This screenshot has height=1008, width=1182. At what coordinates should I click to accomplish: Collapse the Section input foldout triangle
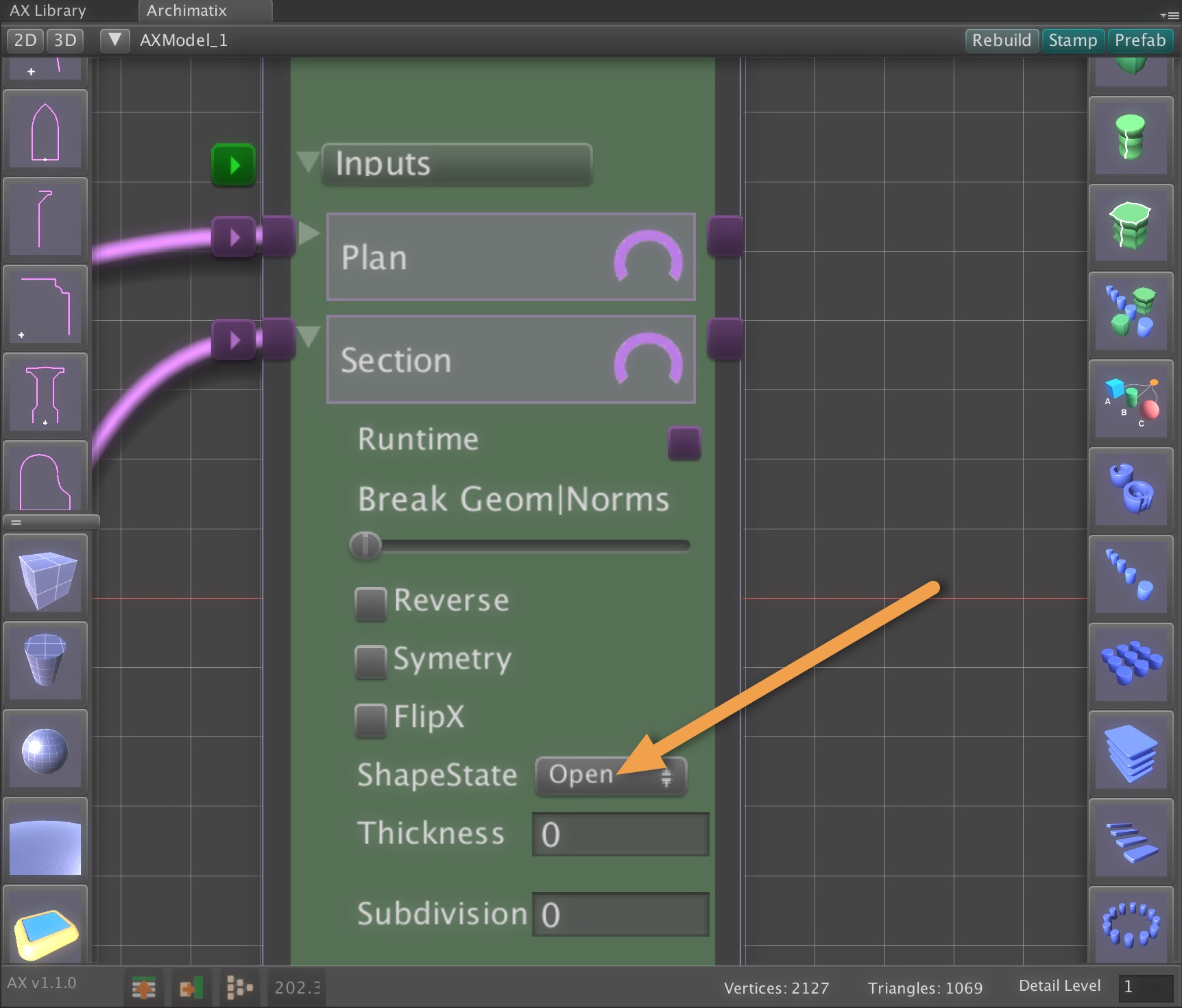(x=309, y=336)
